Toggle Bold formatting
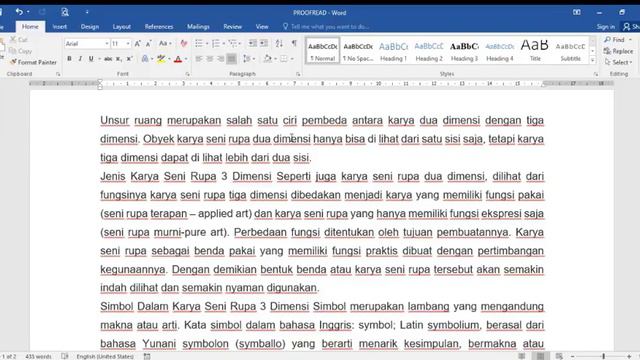640x360 pixels. [x=69, y=59]
